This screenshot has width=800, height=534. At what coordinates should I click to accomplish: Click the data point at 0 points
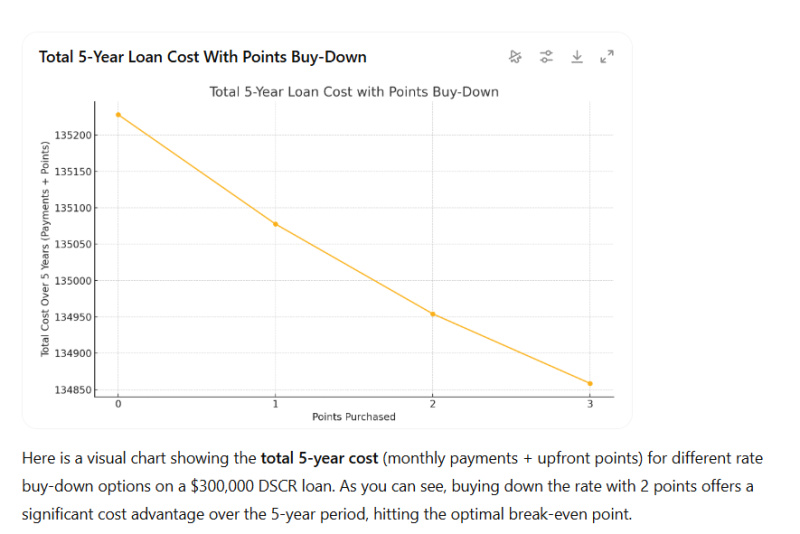[x=118, y=115]
